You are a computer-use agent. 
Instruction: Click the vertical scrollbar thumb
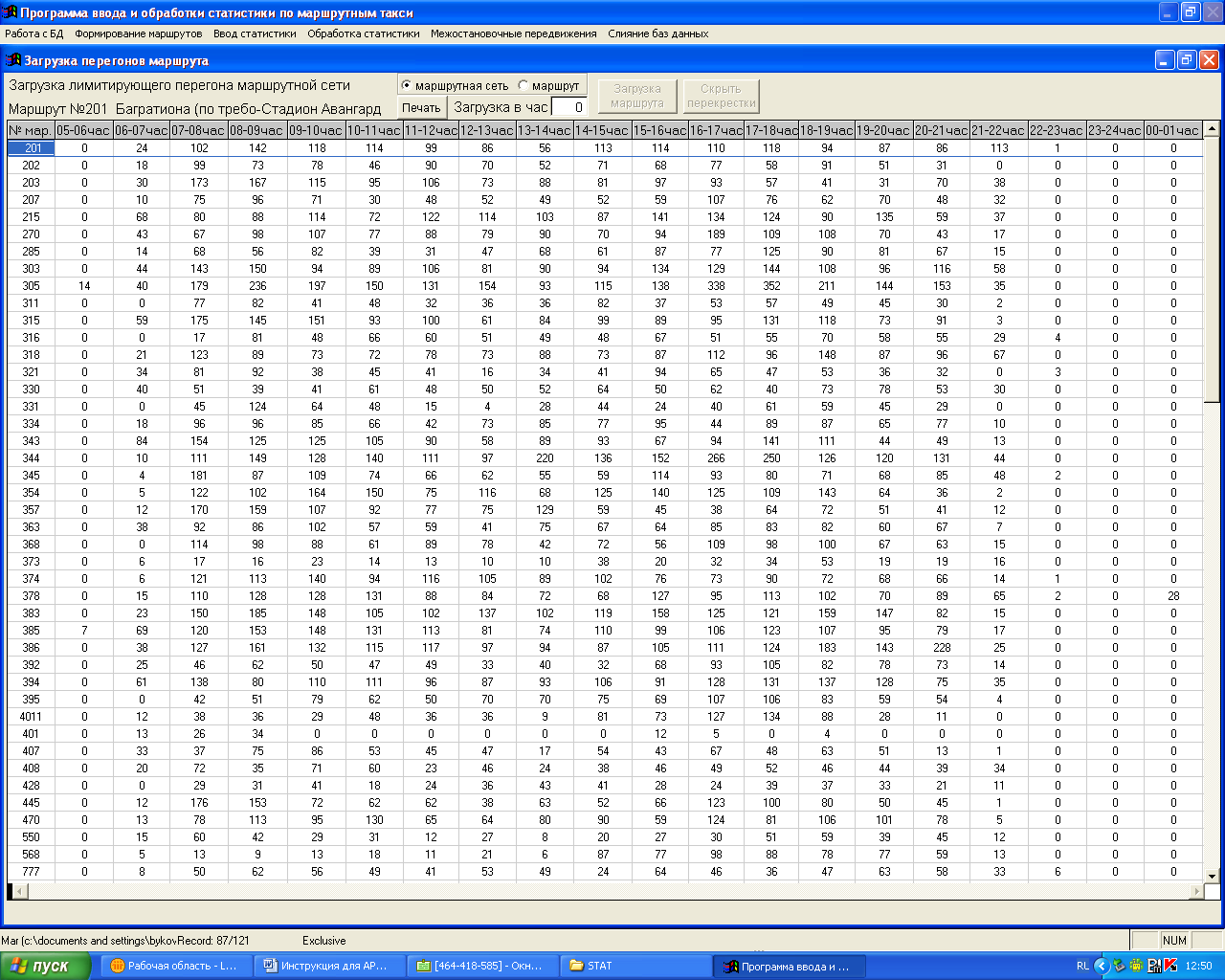1212,270
